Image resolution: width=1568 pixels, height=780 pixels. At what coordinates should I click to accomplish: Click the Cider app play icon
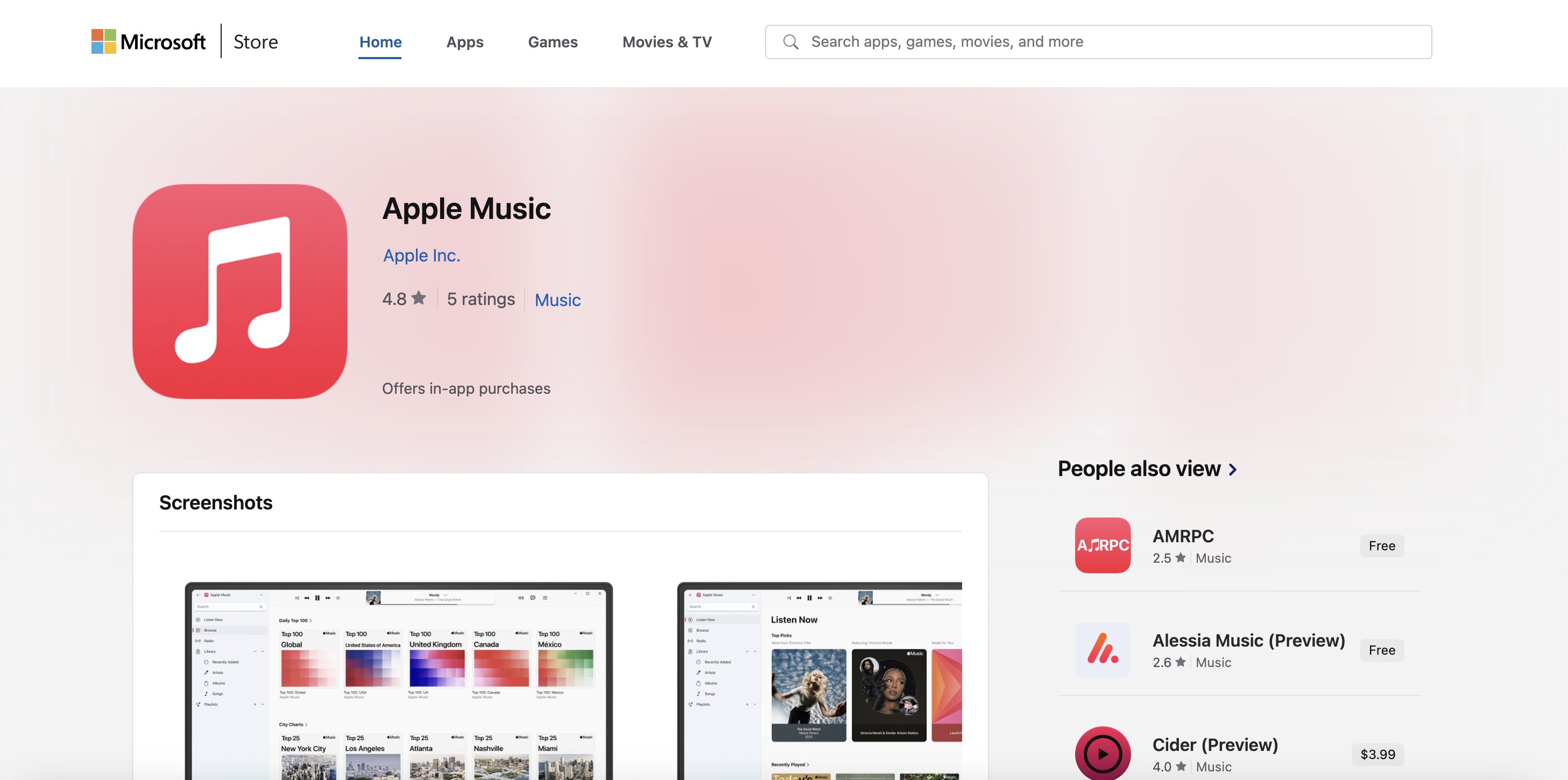click(x=1103, y=753)
